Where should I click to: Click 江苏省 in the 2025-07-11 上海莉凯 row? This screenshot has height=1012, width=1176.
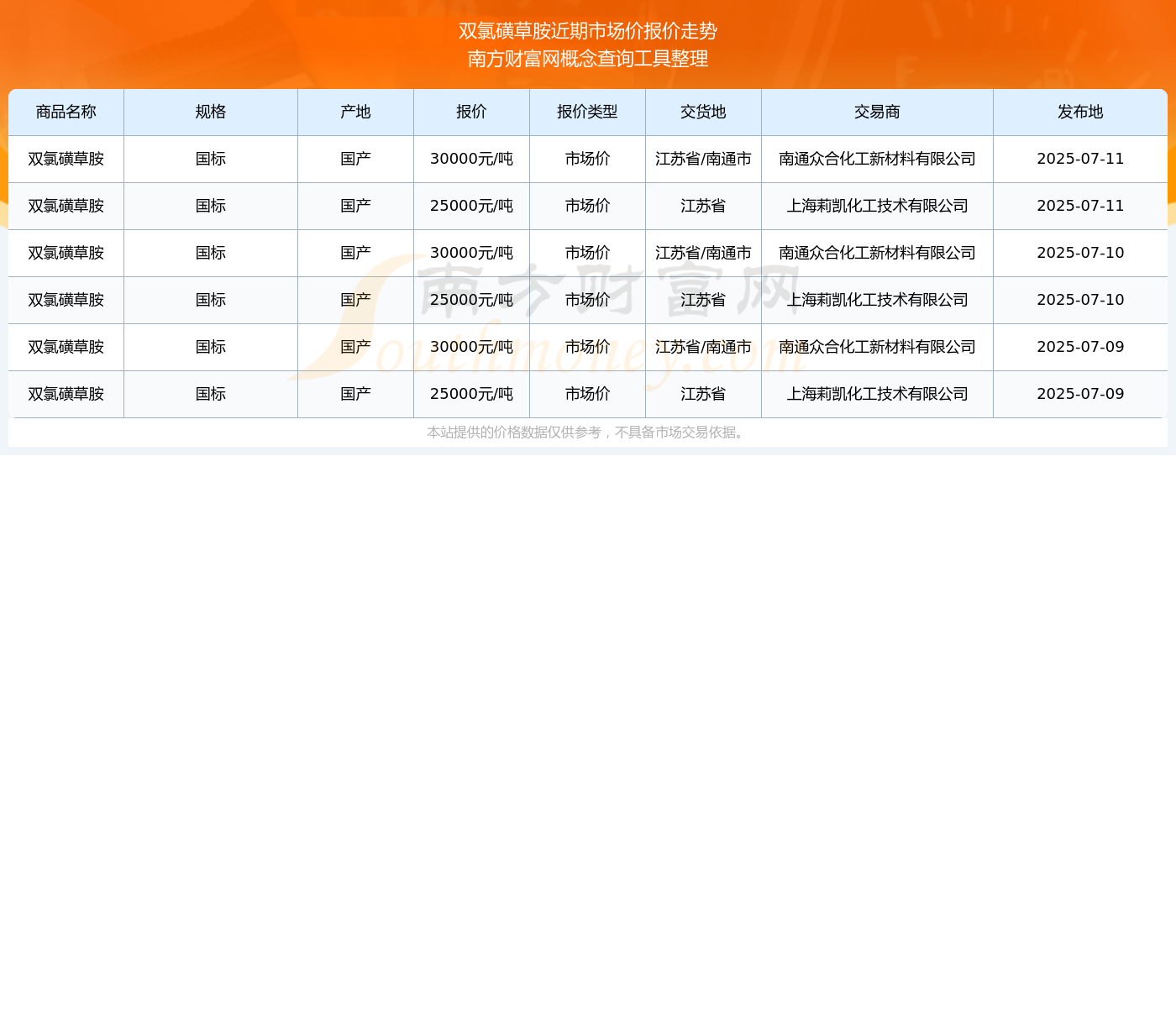coord(703,206)
